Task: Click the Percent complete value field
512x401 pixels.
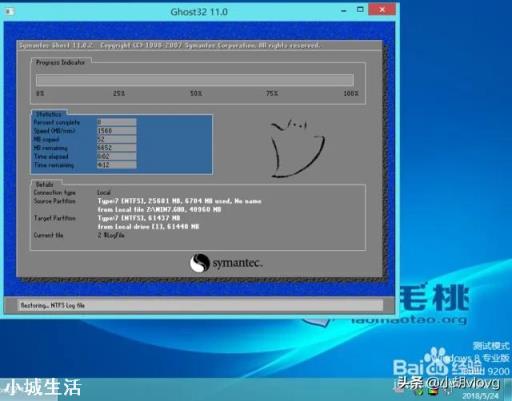Action: point(117,122)
